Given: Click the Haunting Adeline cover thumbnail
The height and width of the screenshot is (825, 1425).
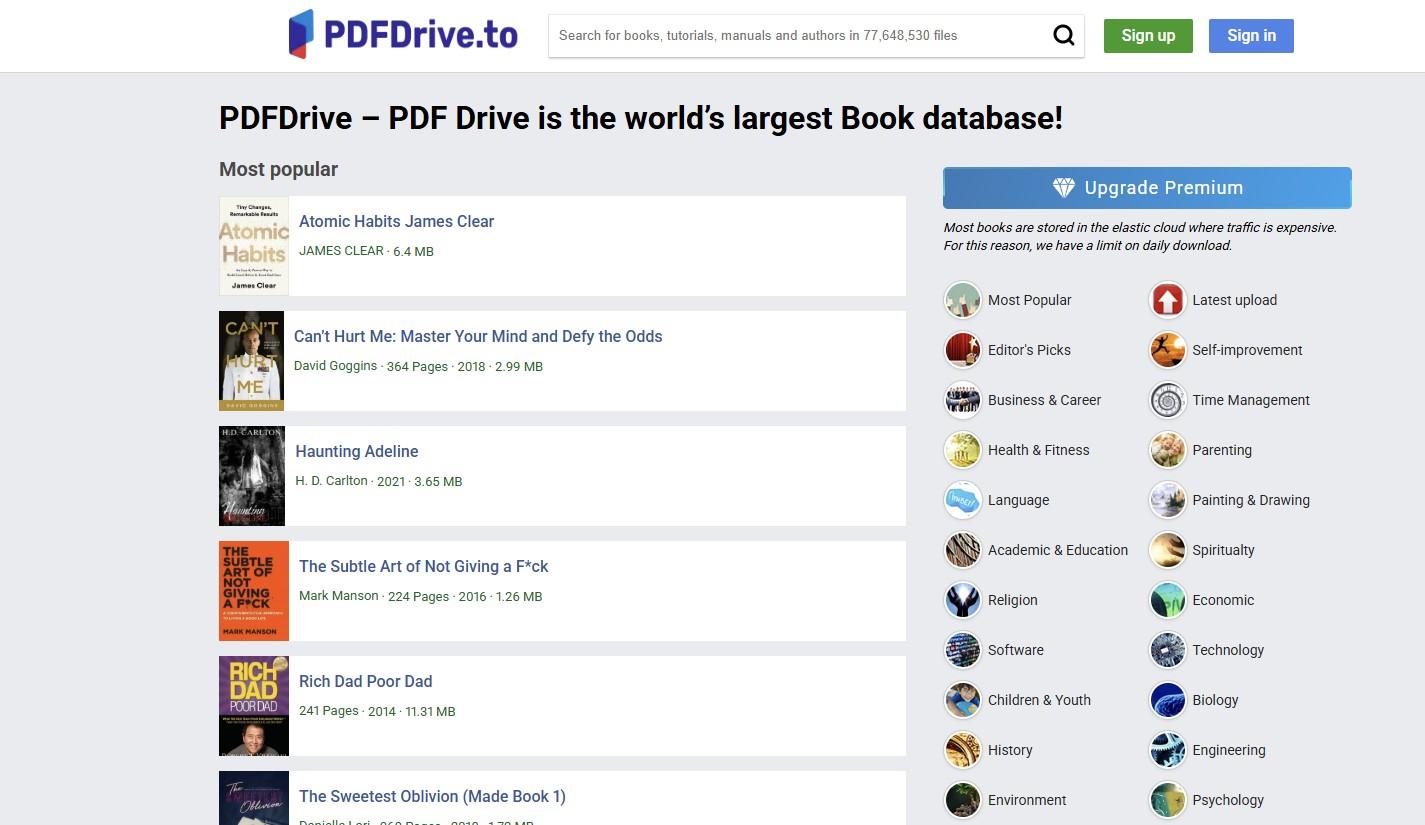Looking at the screenshot, I should [x=252, y=476].
